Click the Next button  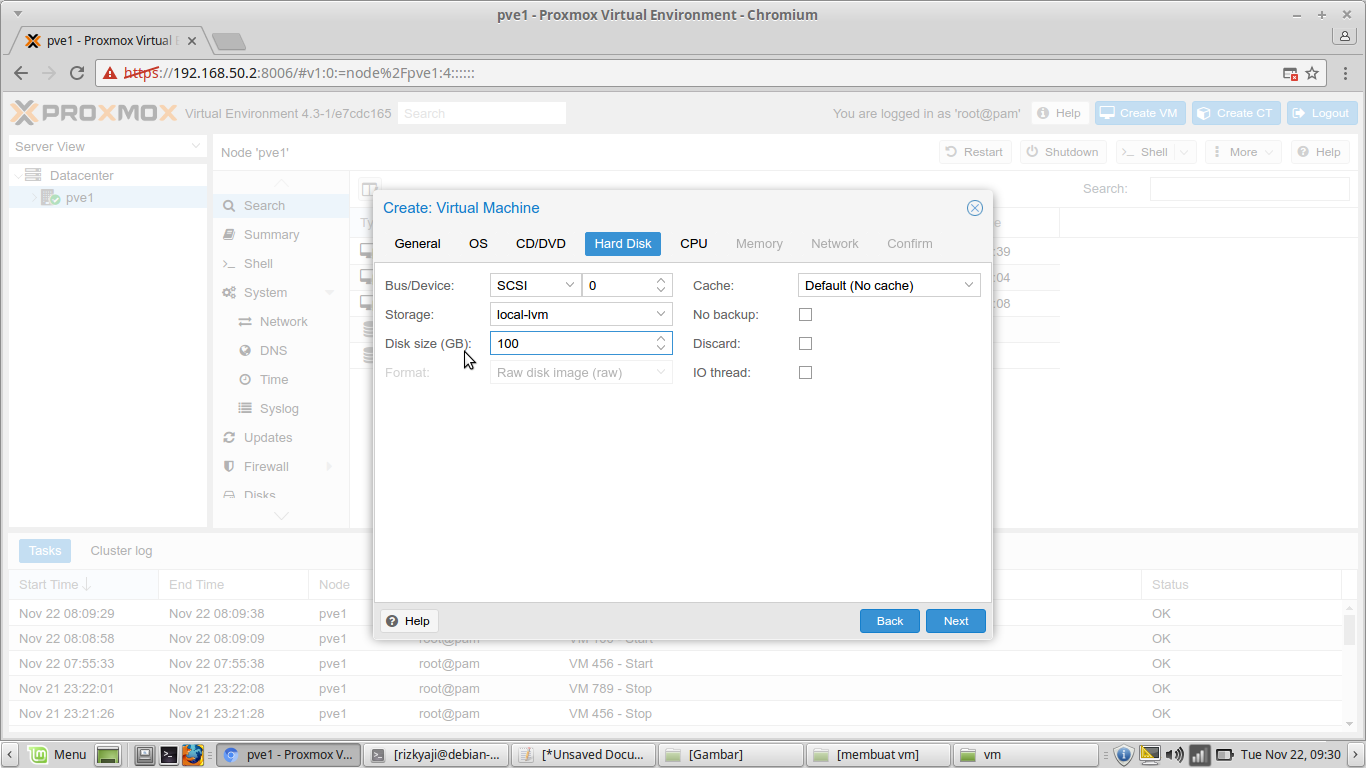[x=956, y=621]
